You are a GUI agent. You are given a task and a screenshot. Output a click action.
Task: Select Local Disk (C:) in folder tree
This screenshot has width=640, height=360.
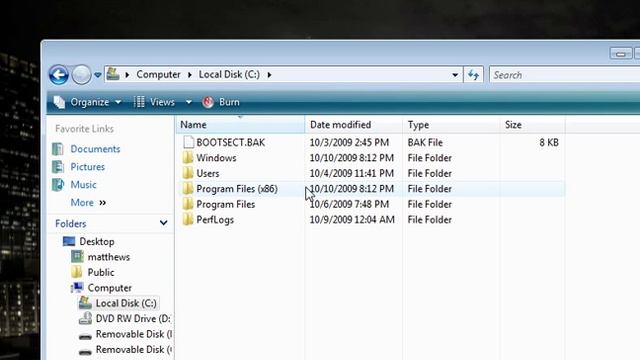[x=126, y=304]
